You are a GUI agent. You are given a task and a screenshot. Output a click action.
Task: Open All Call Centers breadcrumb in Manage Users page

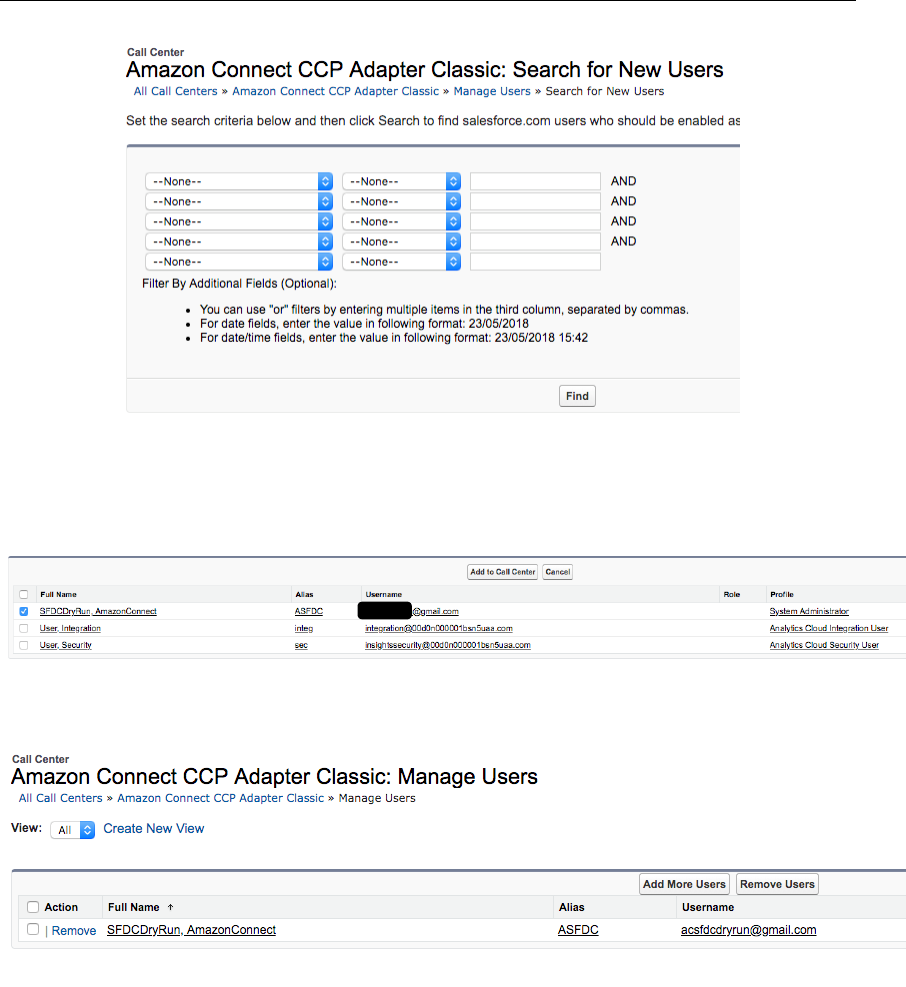pyautogui.click(x=60, y=798)
